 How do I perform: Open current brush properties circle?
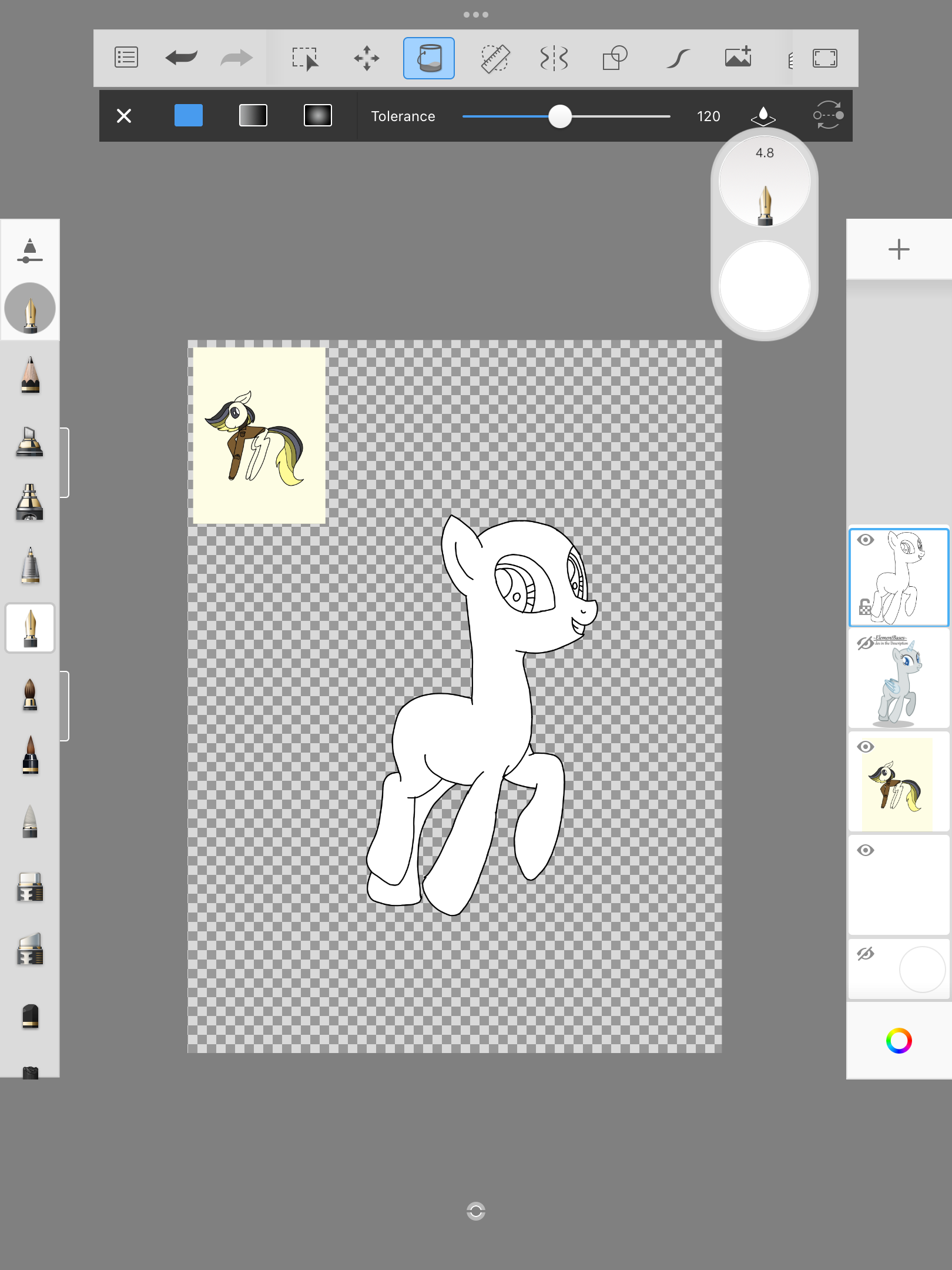(30, 308)
